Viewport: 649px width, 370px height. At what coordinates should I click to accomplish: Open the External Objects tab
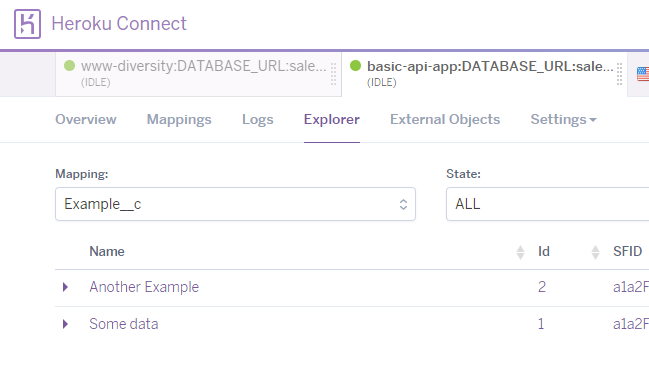pyautogui.click(x=445, y=120)
